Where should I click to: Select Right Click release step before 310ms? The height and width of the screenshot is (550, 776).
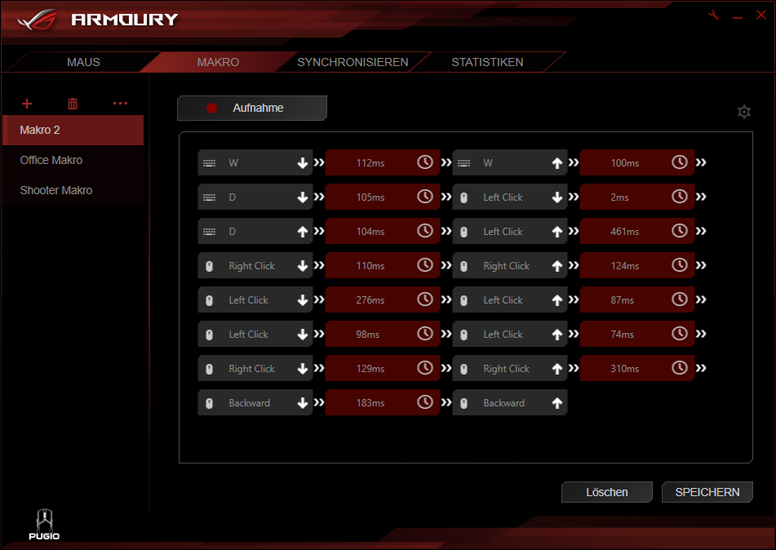510,368
